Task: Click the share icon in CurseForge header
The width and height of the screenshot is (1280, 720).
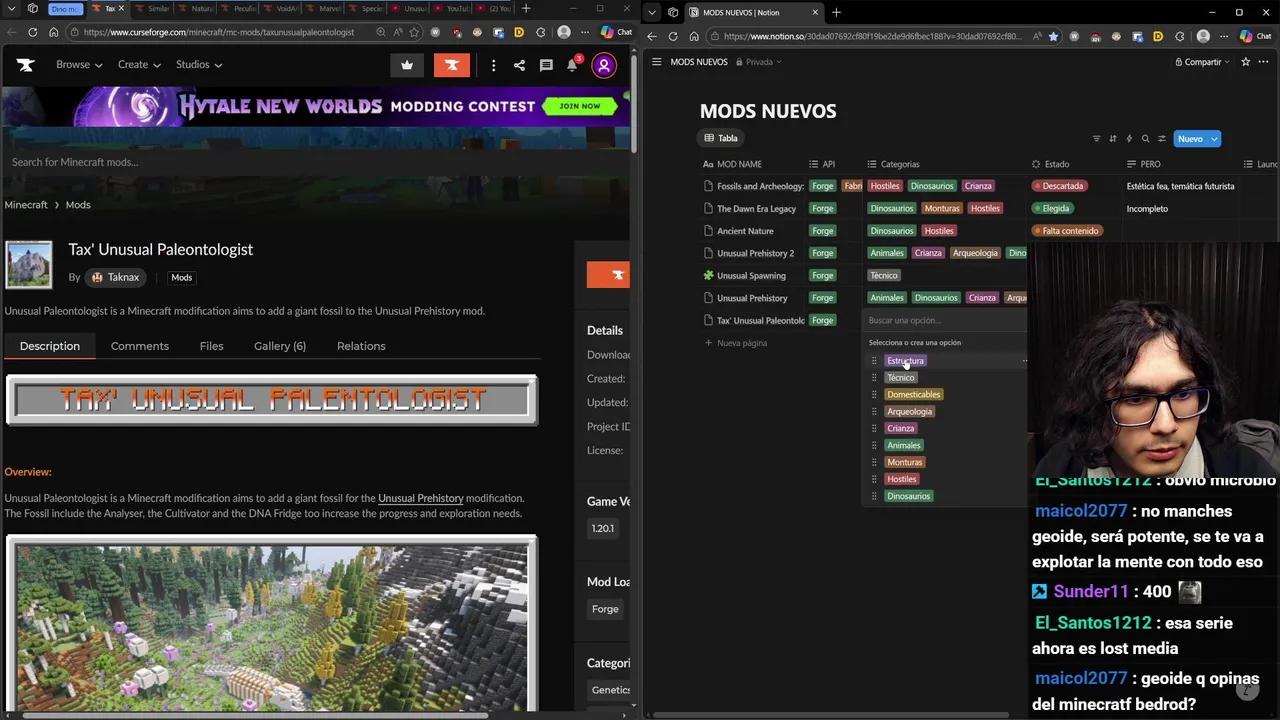Action: coord(519,65)
